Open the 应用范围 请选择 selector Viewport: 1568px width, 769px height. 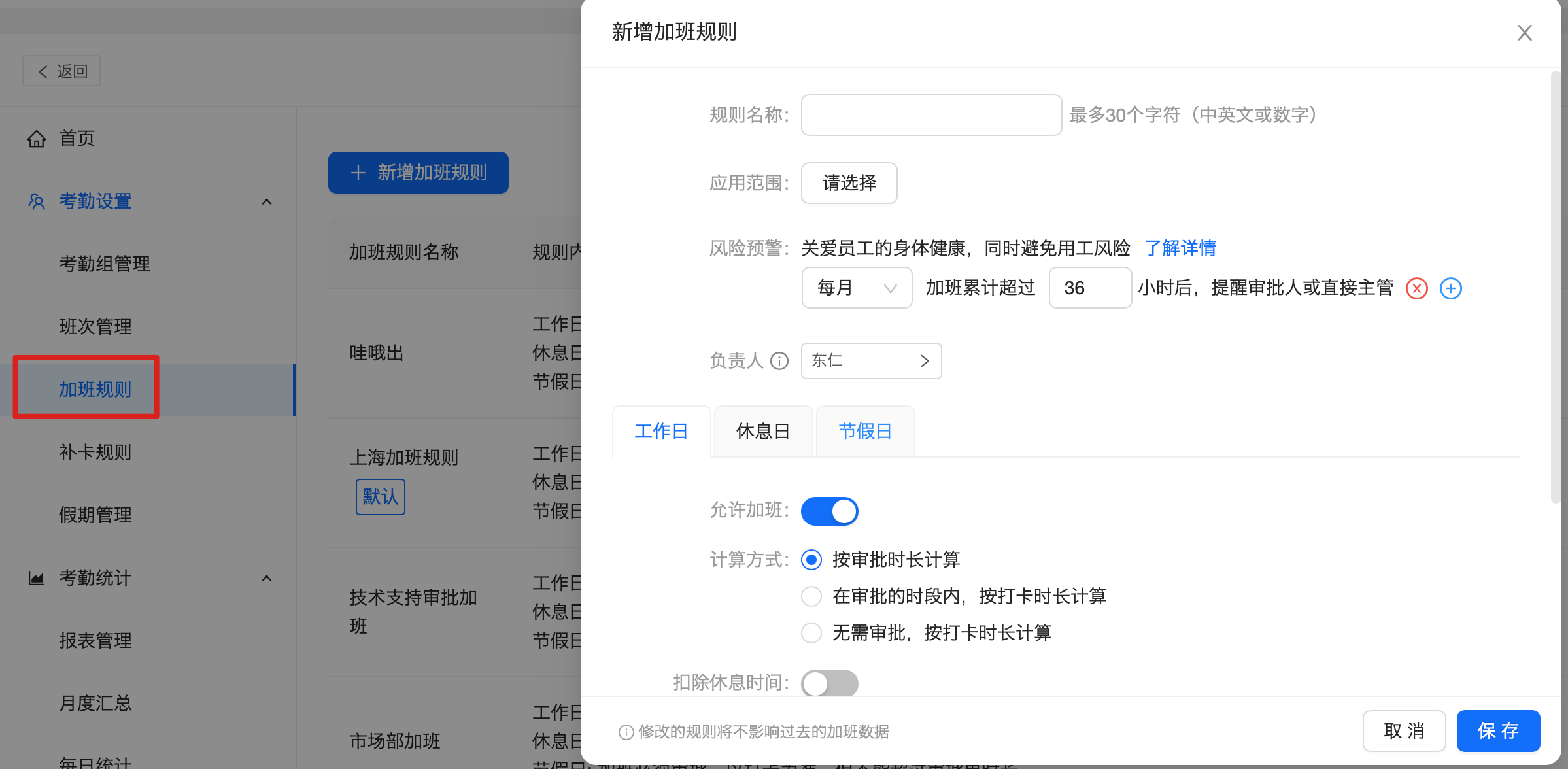coord(849,183)
